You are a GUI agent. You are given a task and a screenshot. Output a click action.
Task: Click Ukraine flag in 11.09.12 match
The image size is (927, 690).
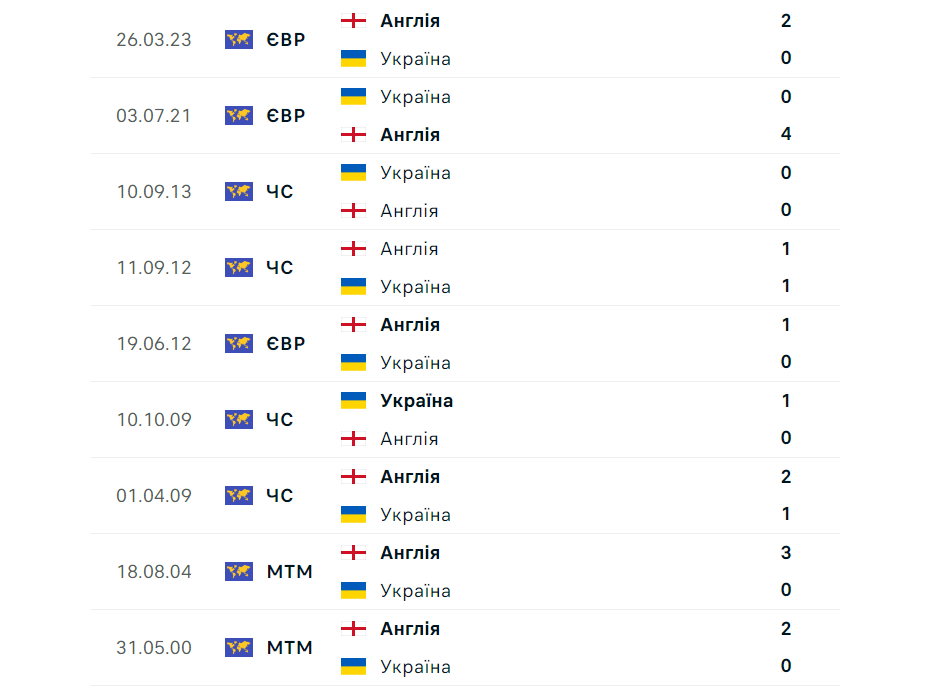point(353,287)
